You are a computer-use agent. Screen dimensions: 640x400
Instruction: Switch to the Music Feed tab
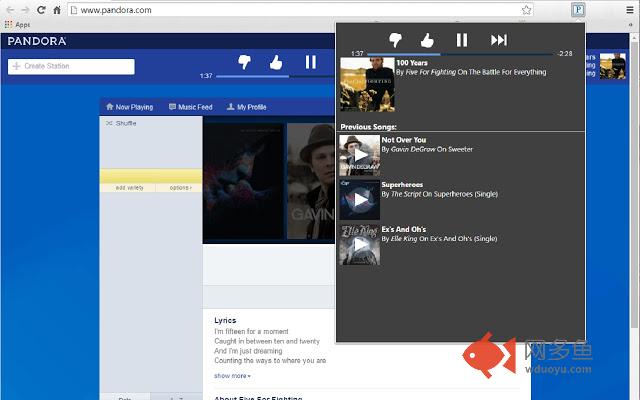pyautogui.click(x=191, y=107)
